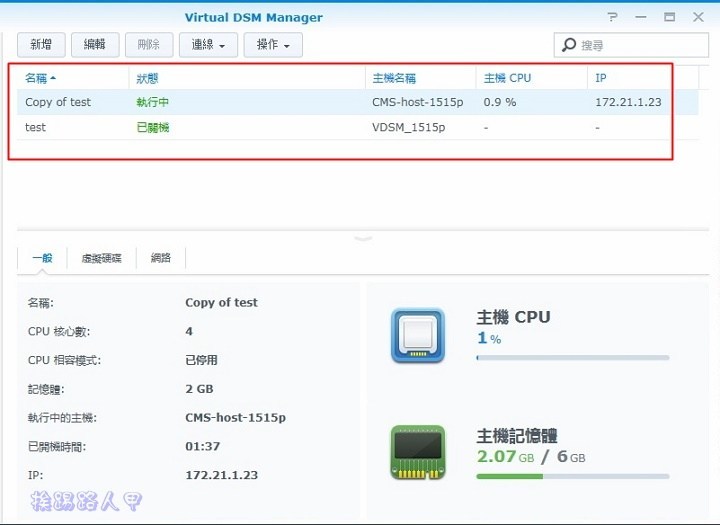Sort by the 主機名稱 column header

[x=421, y=78]
